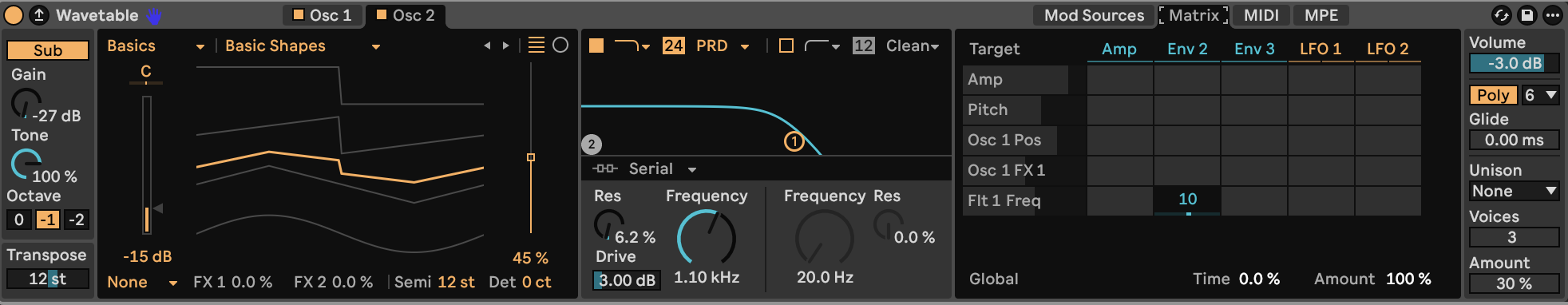Open the Mod Sources tab
Viewport: 1568px width, 305px height.
pos(1094,15)
